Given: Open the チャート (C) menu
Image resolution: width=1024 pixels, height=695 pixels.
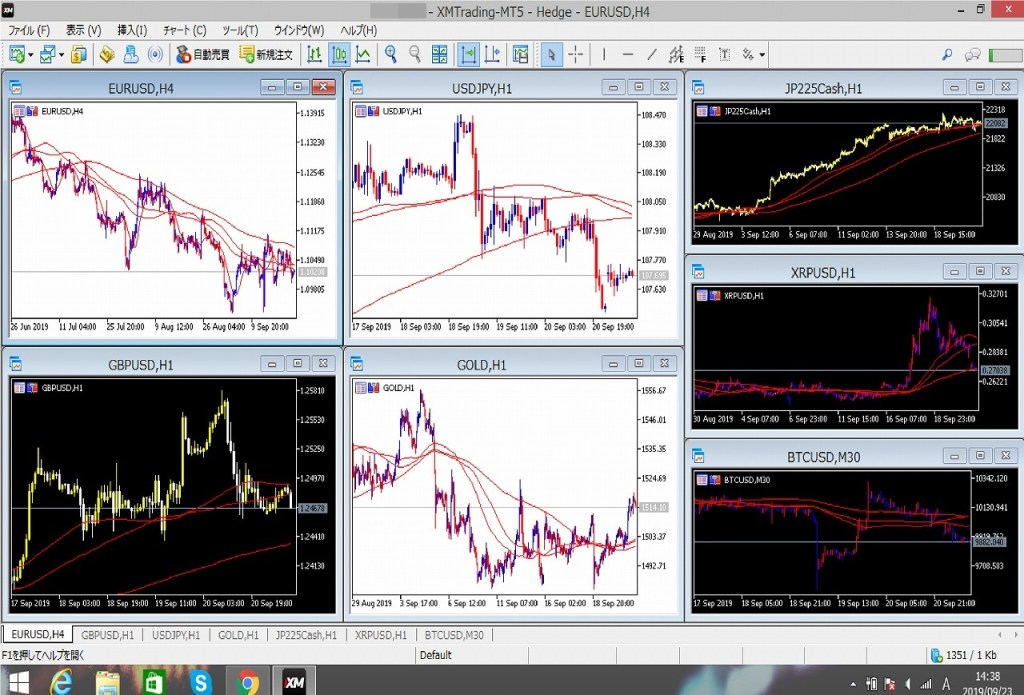Looking at the screenshot, I should (x=185, y=30).
